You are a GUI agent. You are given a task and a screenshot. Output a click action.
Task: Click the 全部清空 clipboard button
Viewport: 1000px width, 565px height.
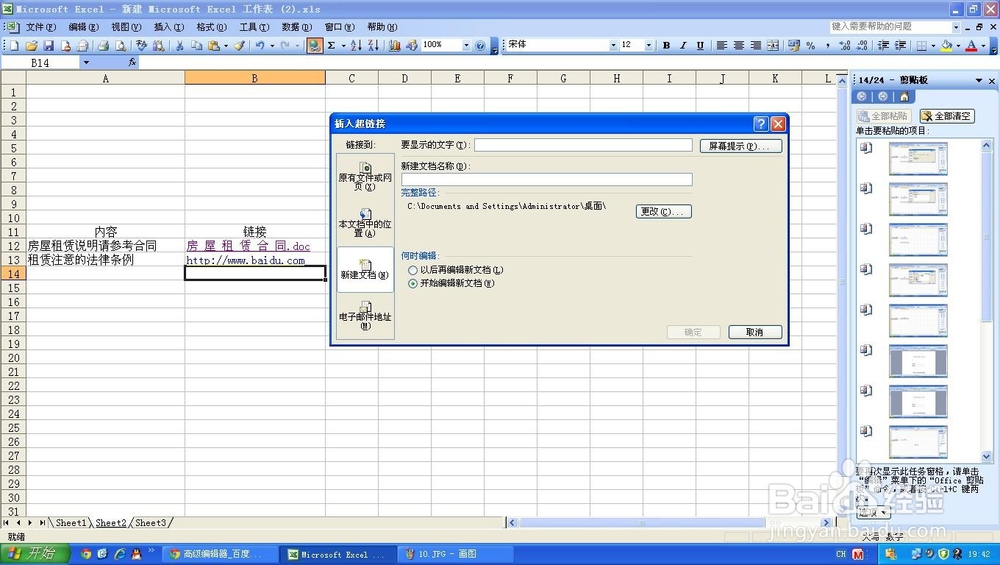click(947, 116)
